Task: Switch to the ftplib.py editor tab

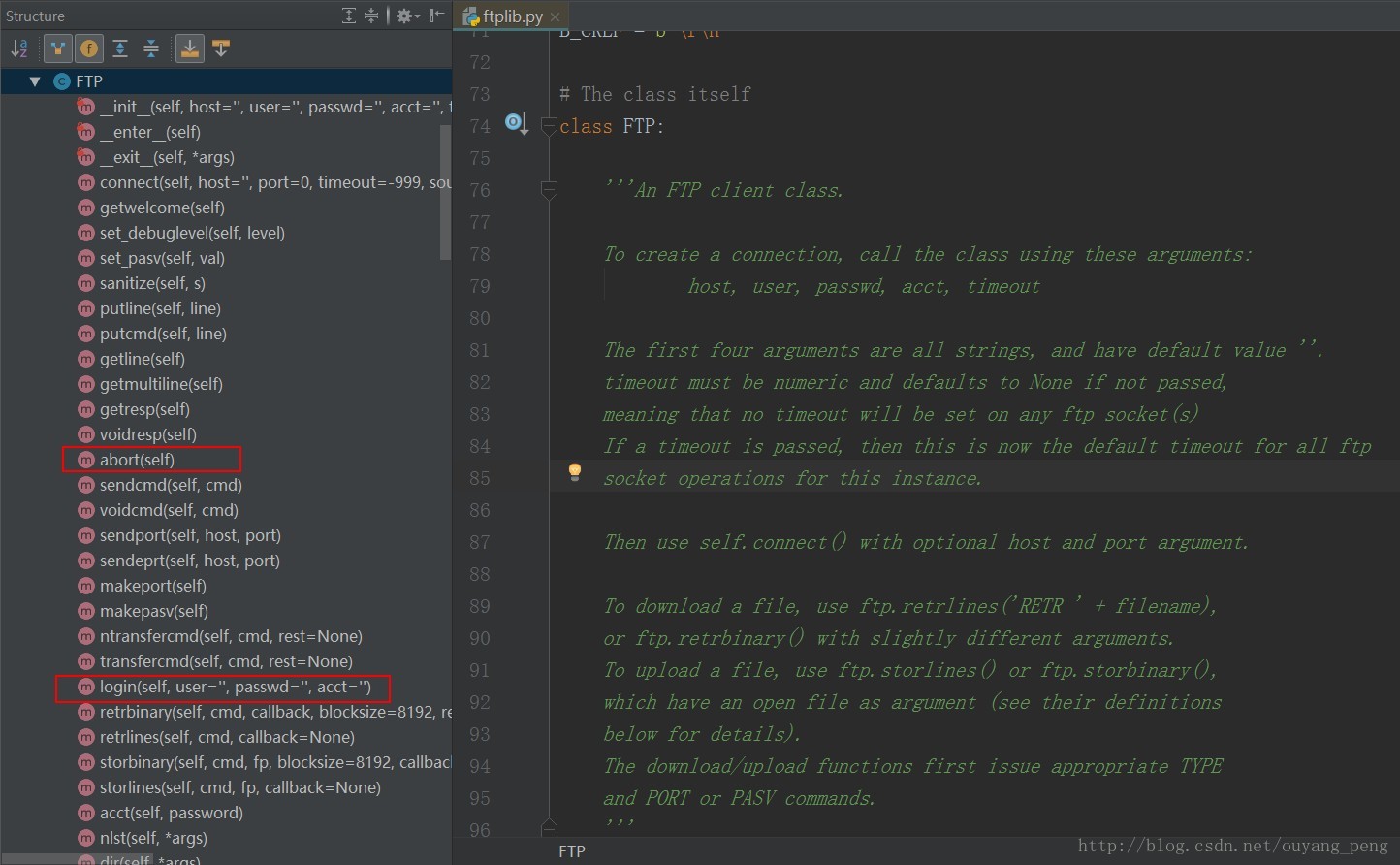Action: pos(513,16)
